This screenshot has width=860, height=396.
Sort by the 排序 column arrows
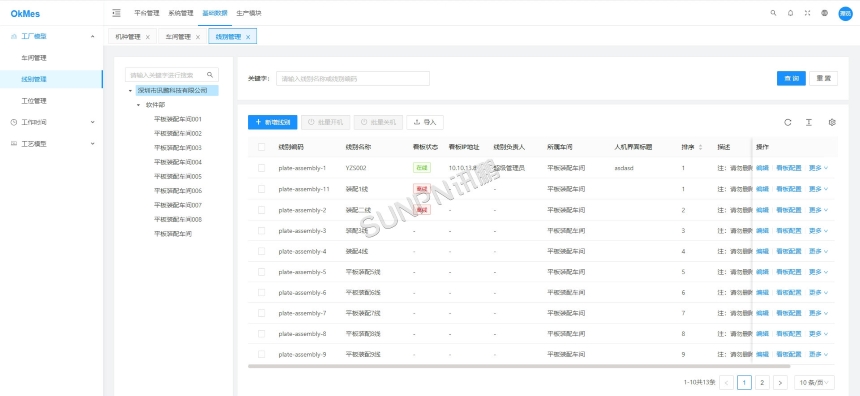(700, 147)
